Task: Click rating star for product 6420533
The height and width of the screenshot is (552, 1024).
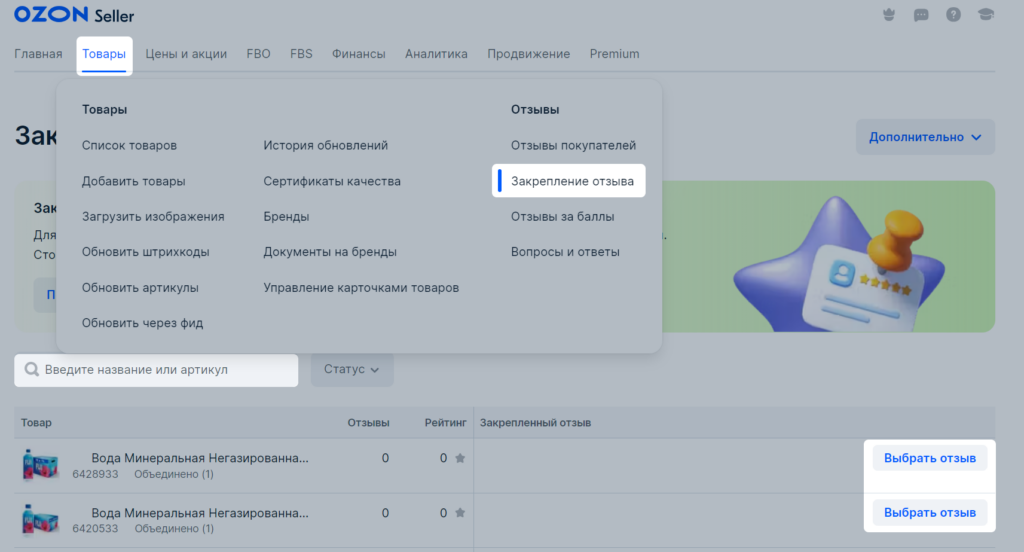Action: (460, 513)
